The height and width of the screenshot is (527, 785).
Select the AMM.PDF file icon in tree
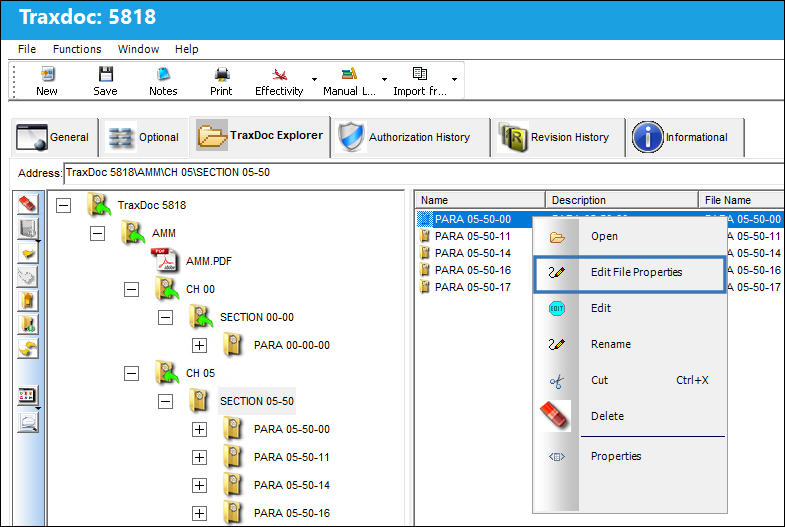[165, 260]
